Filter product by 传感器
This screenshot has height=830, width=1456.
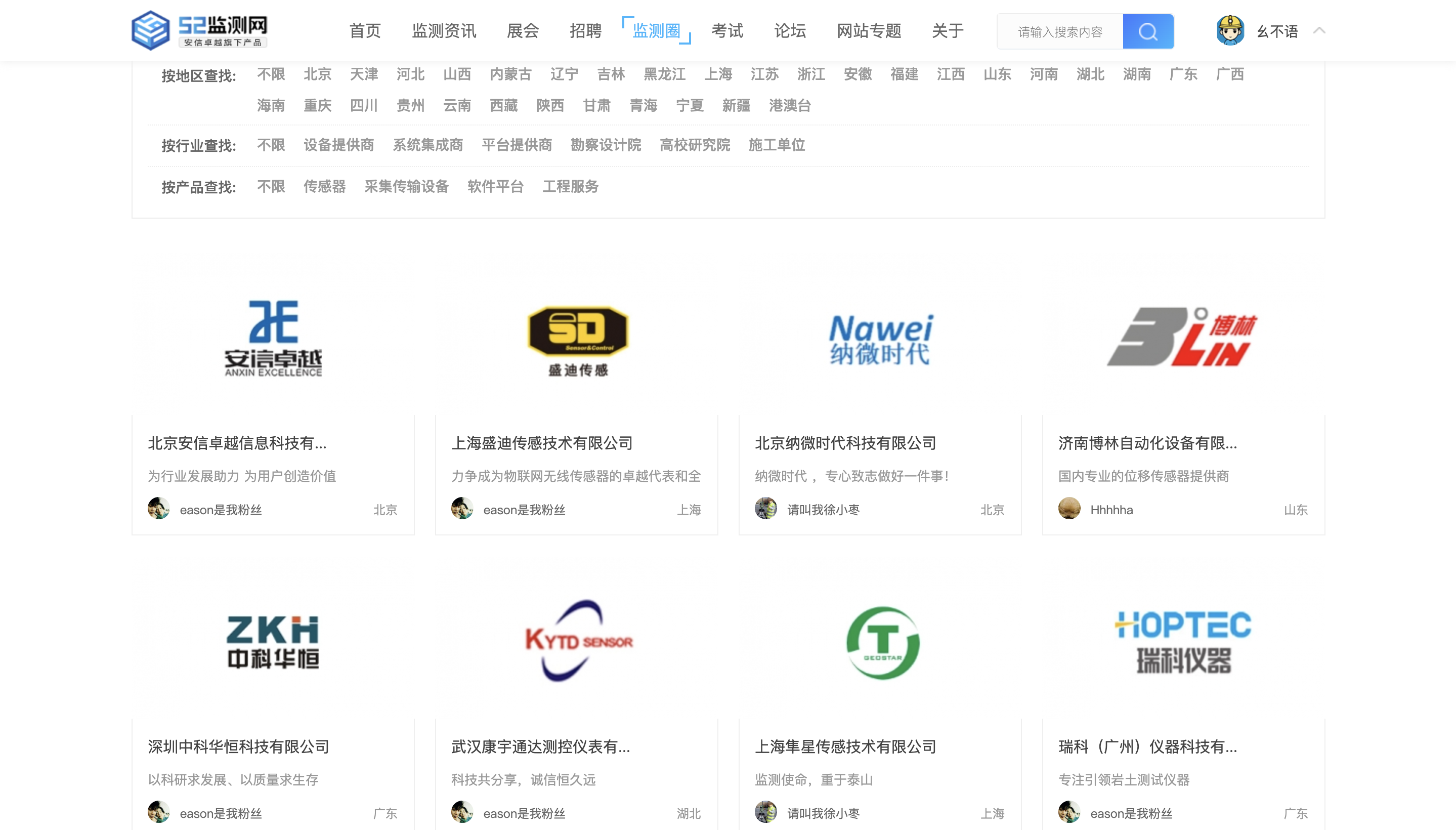coord(324,186)
